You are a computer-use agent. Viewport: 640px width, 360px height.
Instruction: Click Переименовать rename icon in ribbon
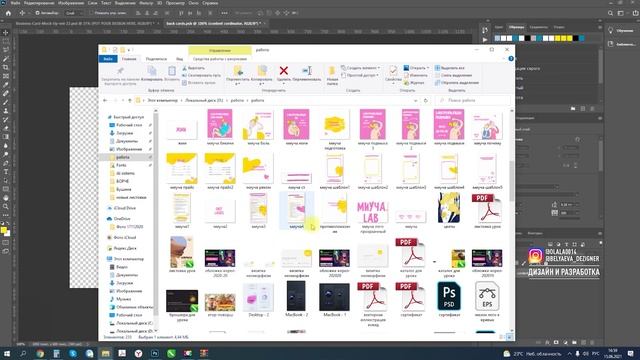tap(307, 71)
